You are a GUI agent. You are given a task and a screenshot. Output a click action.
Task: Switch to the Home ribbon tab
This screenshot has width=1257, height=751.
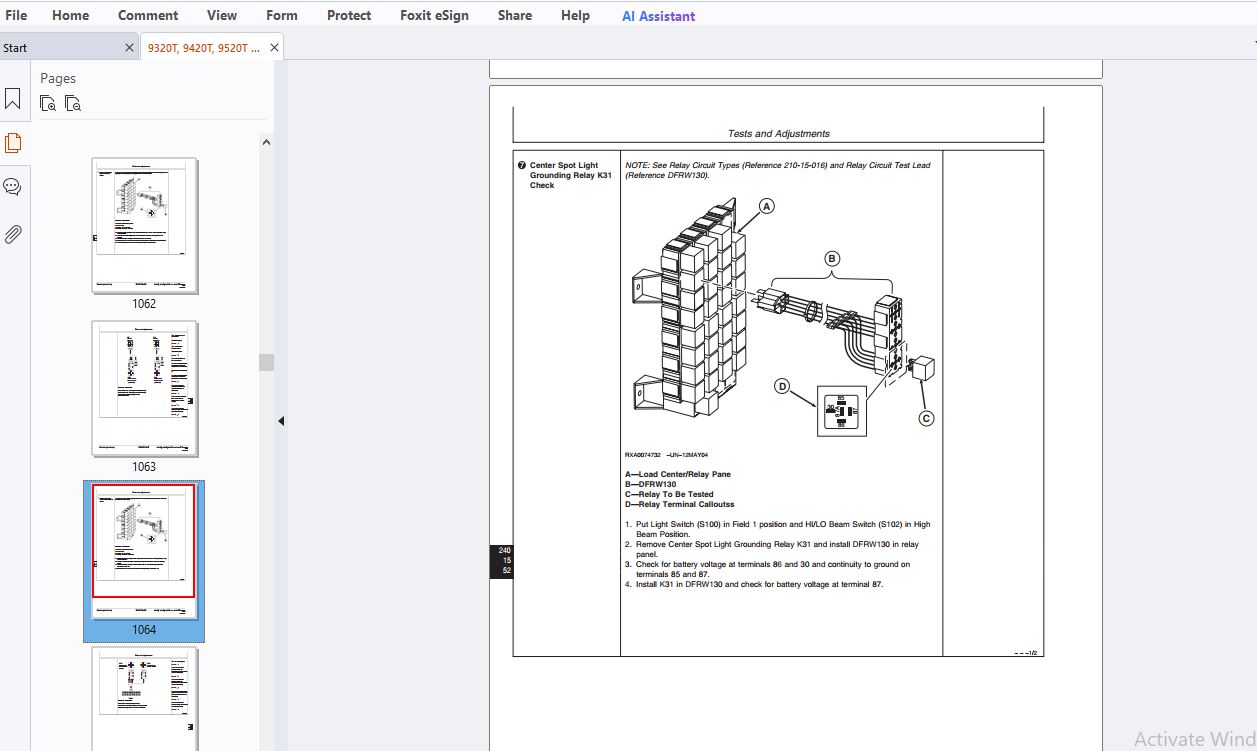tap(70, 15)
